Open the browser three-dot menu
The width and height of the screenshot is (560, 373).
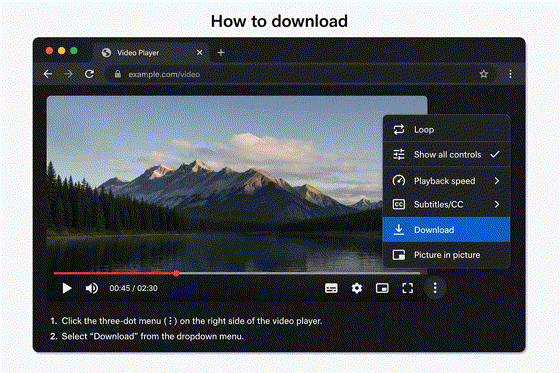pyautogui.click(x=510, y=74)
